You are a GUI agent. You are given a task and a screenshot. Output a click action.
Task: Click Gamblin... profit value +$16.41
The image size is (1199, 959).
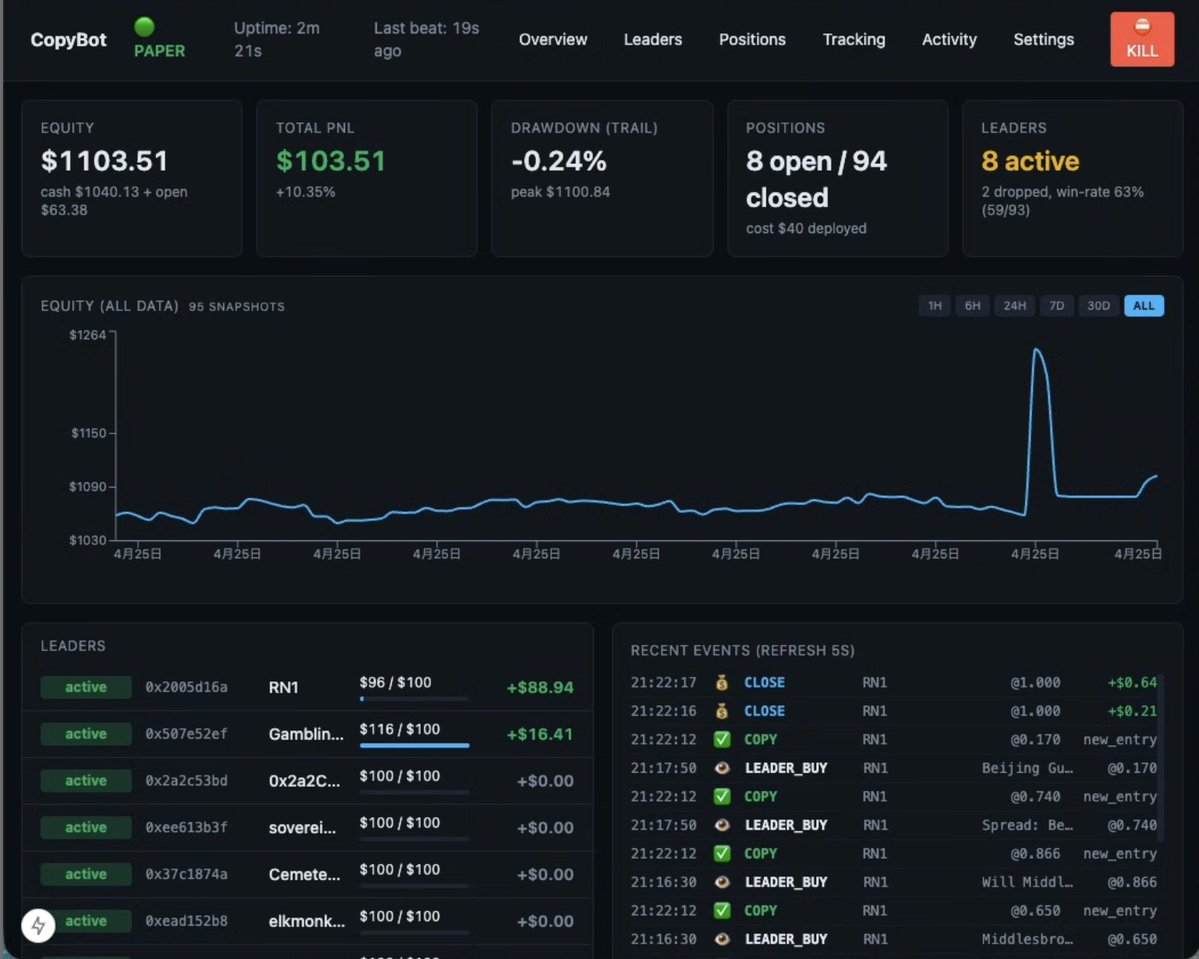pyautogui.click(x=540, y=734)
